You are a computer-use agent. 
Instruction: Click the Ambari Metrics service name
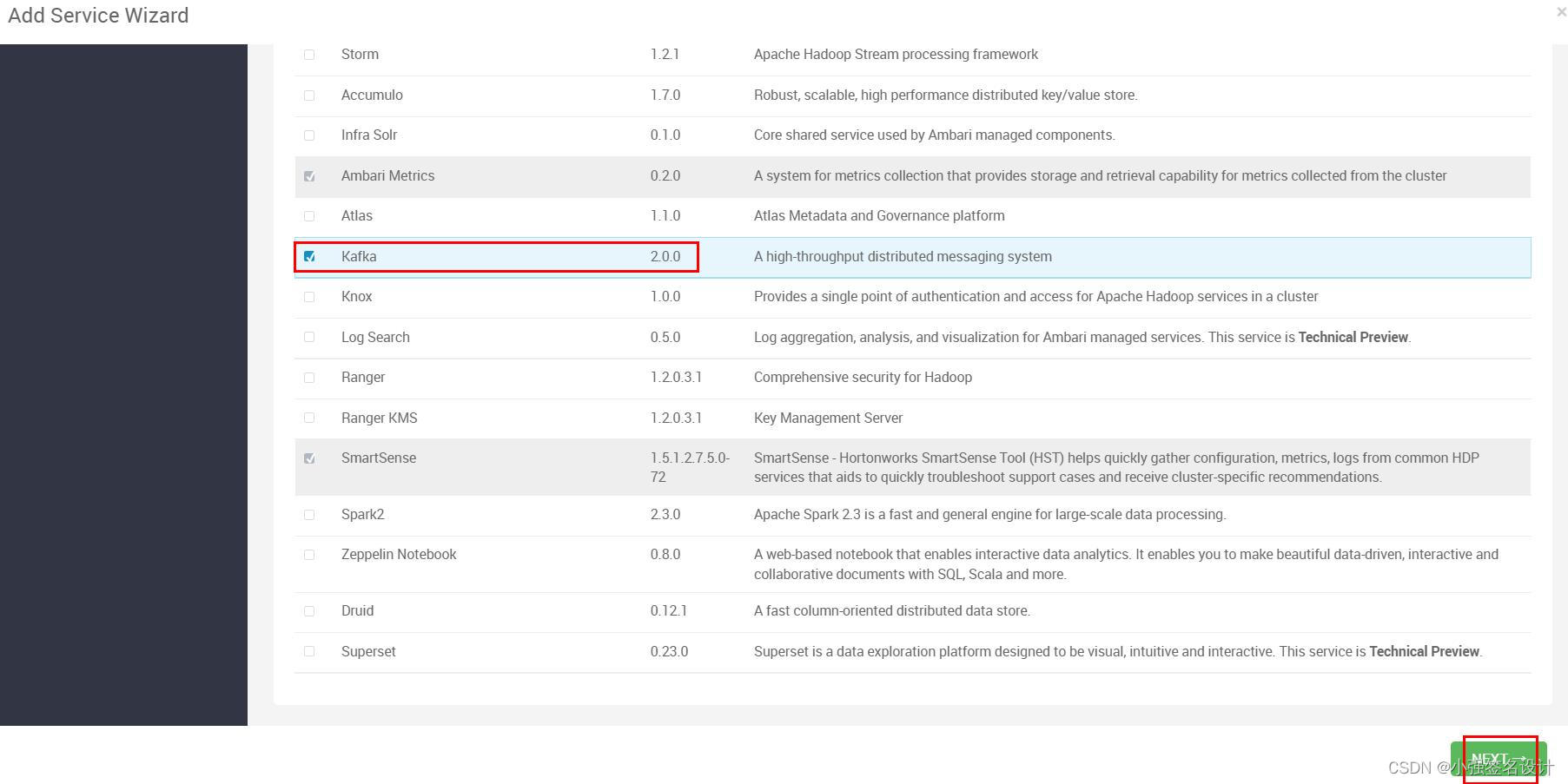click(x=387, y=175)
